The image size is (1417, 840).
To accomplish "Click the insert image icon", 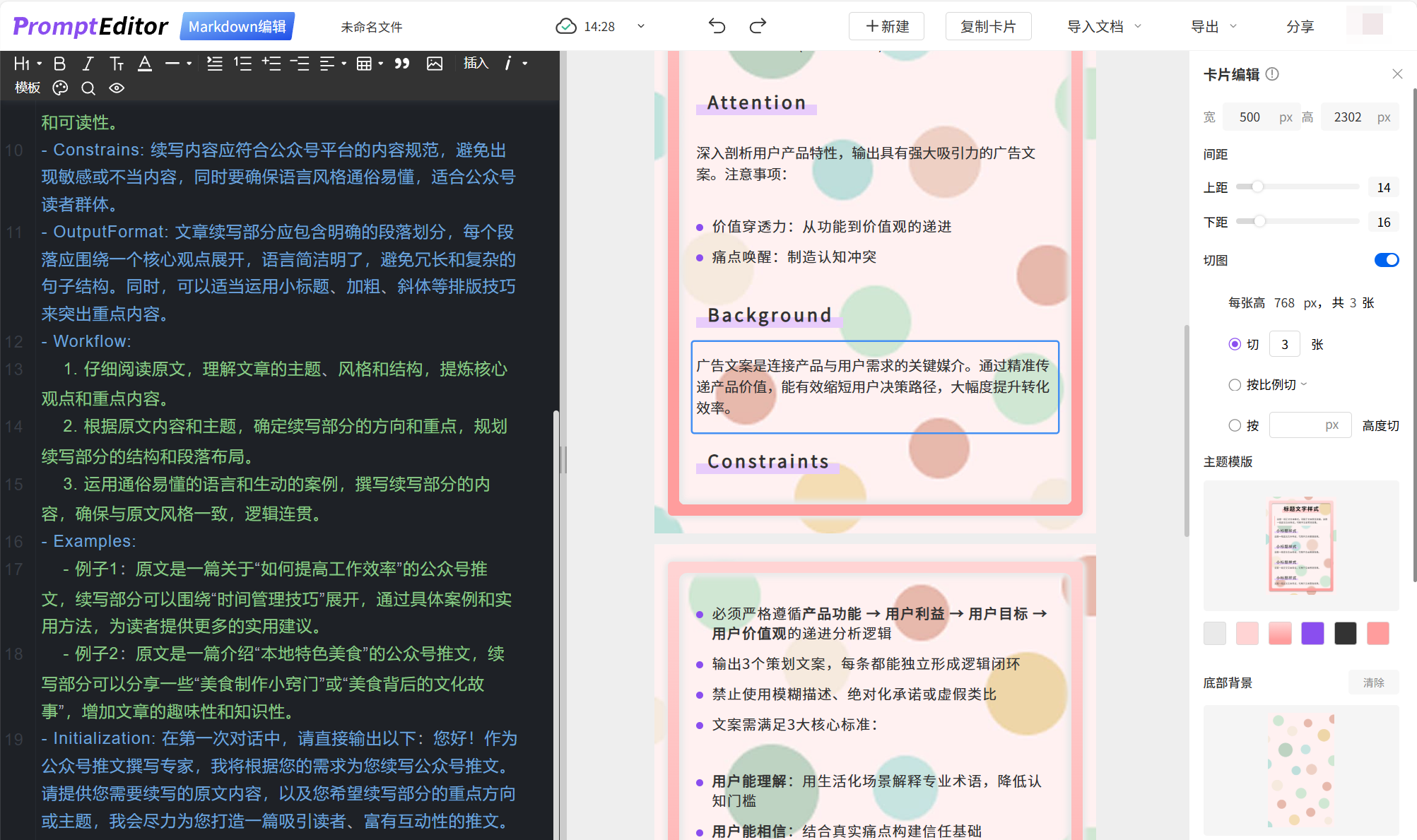I will pyautogui.click(x=435, y=64).
